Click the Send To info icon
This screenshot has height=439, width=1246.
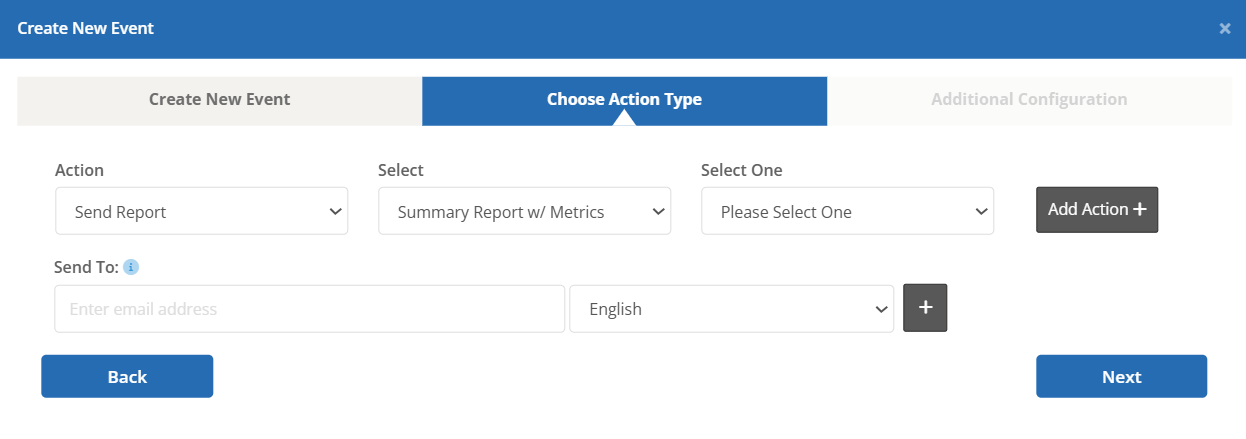click(x=131, y=267)
